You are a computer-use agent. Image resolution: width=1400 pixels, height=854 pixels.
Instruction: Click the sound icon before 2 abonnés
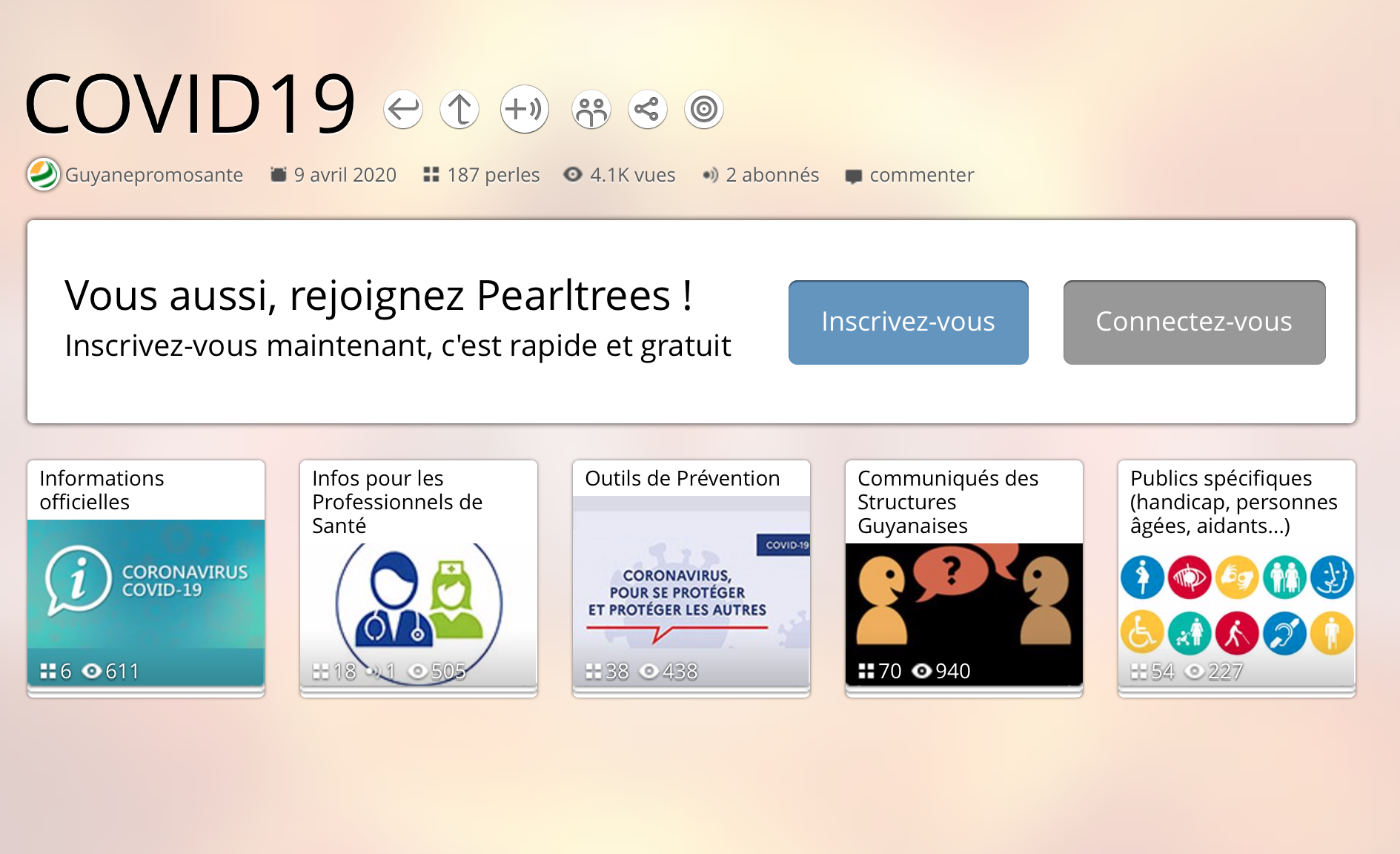(710, 175)
